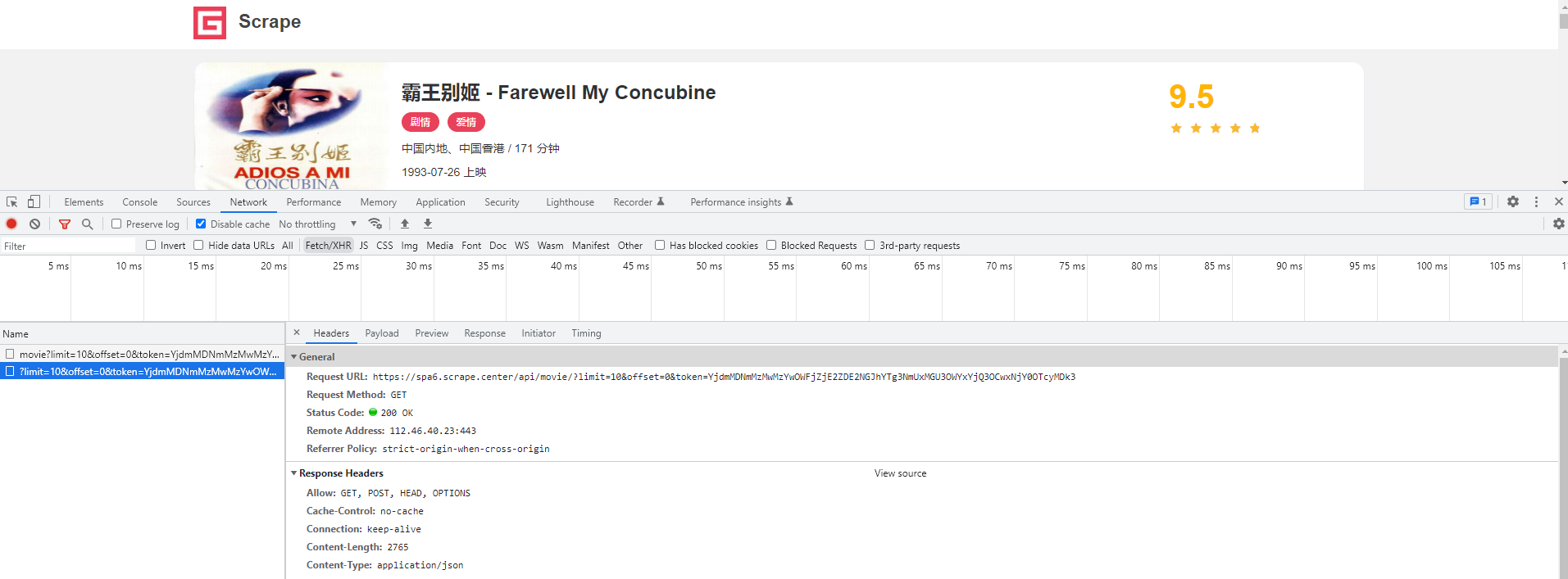Click the 爱情 genre tag
The height and width of the screenshot is (579, 1568).
[x=466, y=122]
